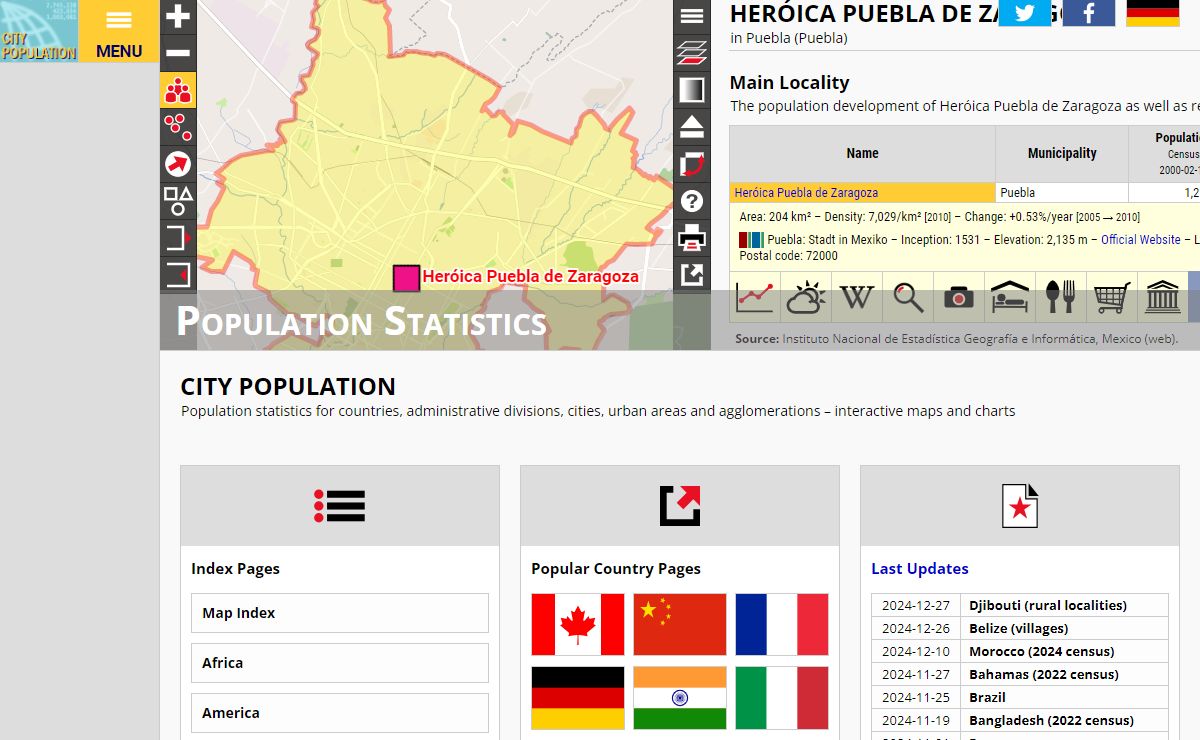Open the Italy flag country page
Screen dimensions: 1200x740
point(782,698)
